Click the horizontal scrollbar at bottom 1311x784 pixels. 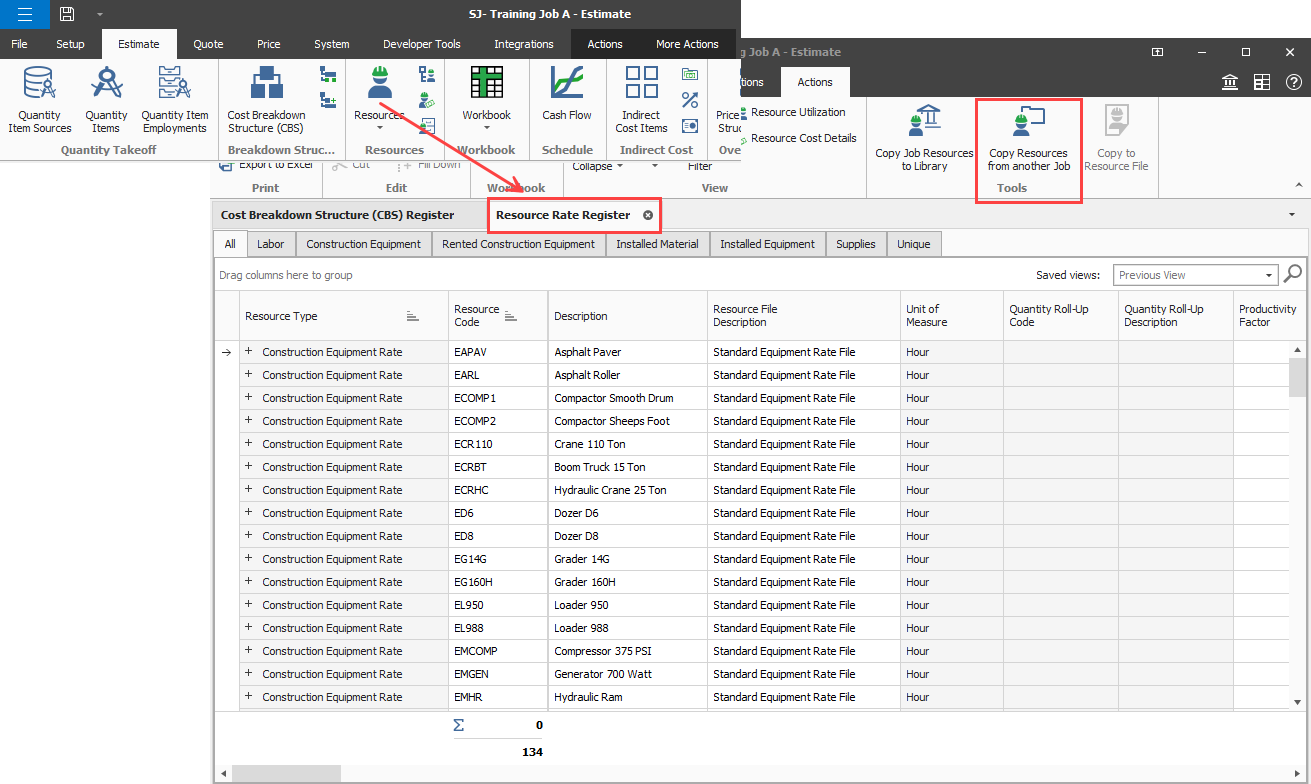click(286, 773)
